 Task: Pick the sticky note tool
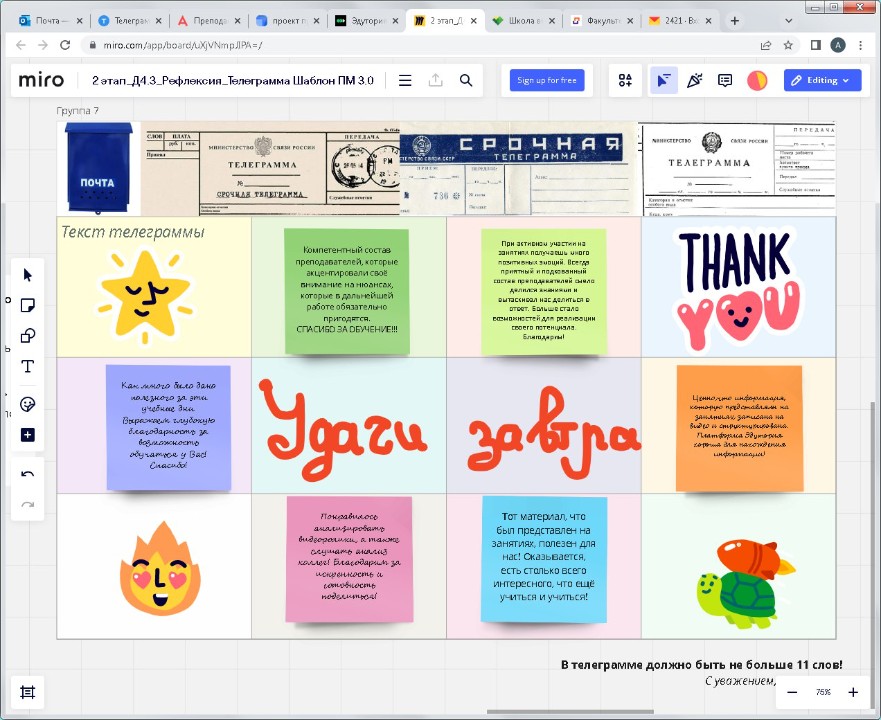click(27, 305)
